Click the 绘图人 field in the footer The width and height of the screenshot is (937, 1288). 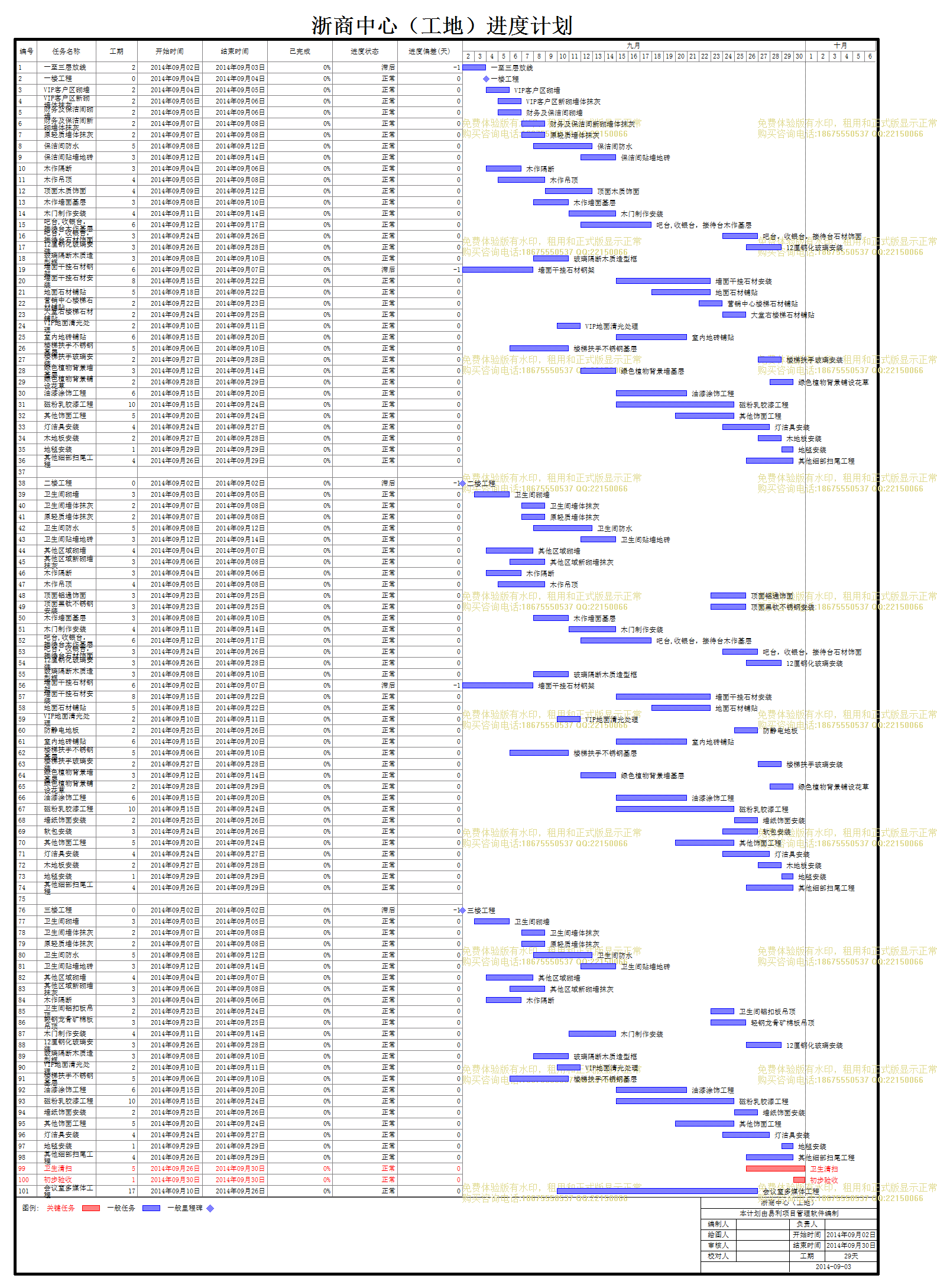tap(718, 1235)
